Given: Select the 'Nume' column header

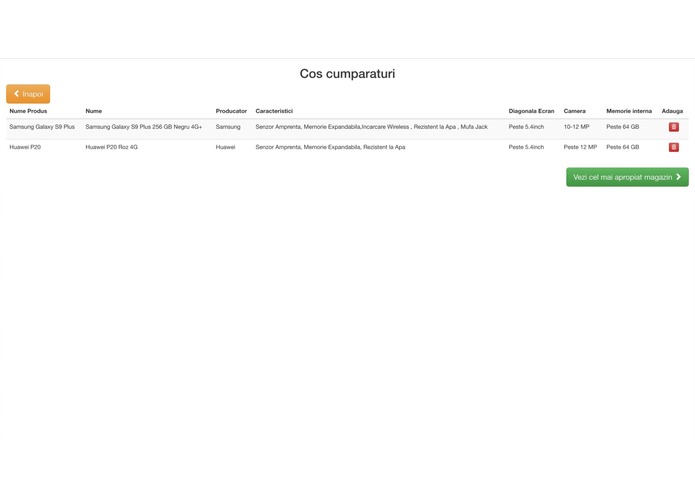Looking at the screenshot, I should 94,111.
